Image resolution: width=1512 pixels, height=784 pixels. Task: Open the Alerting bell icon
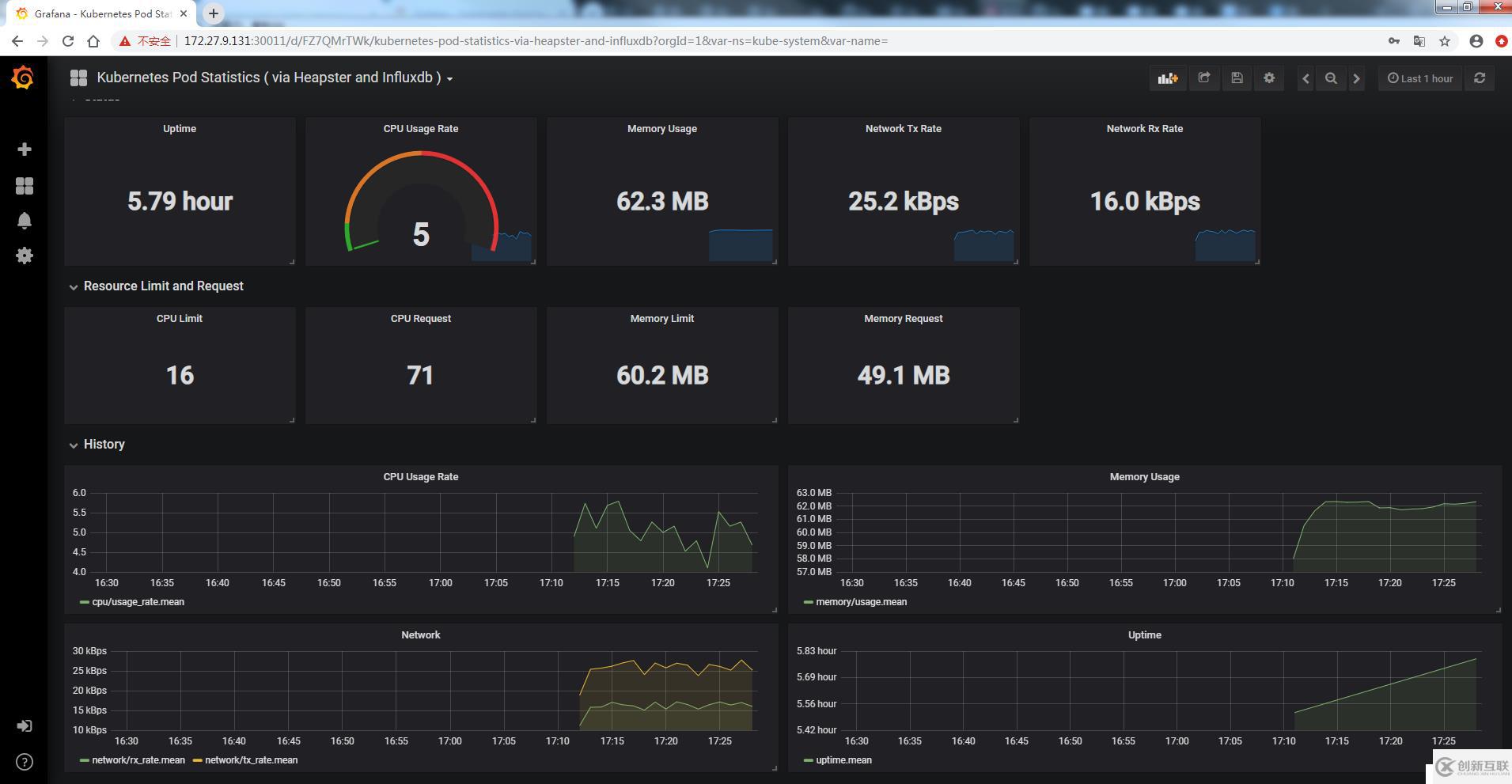[x=25, y=221]
